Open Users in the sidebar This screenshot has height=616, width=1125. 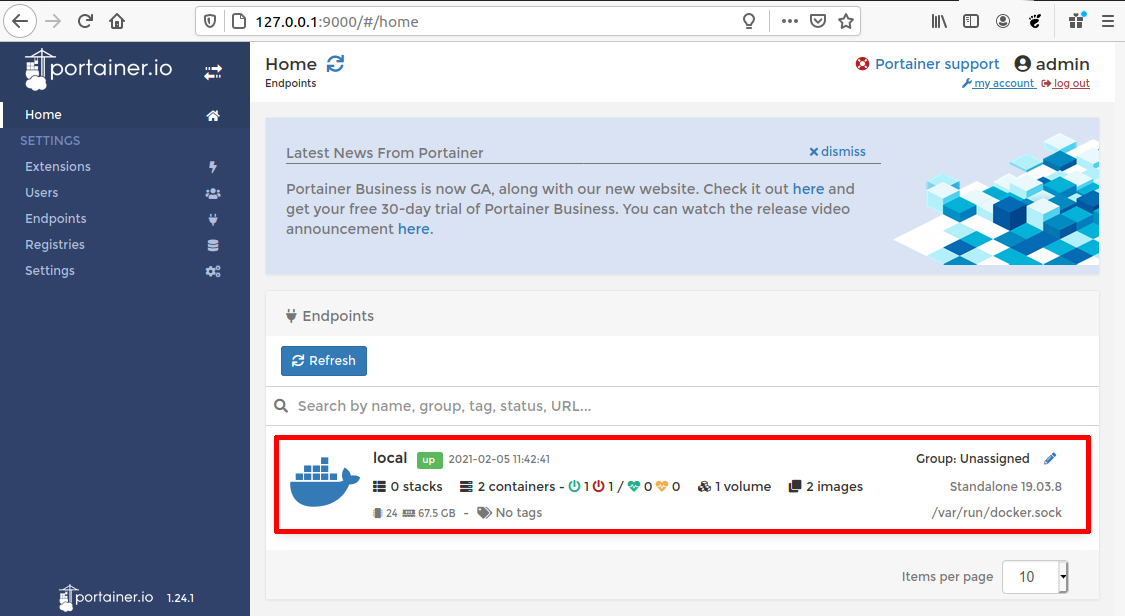coord(42,193)
